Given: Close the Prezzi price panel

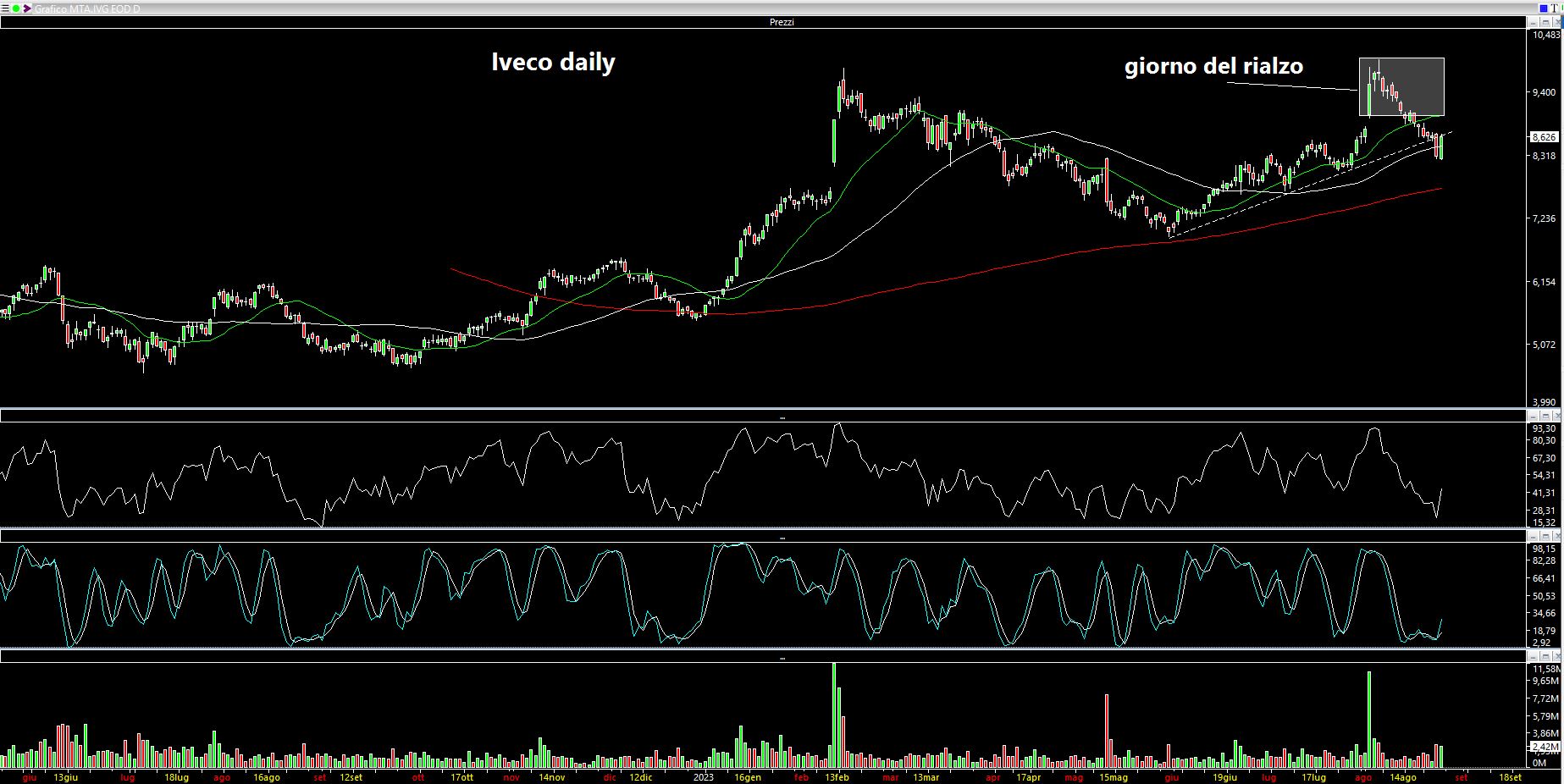Looking at the screenshot, I should click(1556, 22).
